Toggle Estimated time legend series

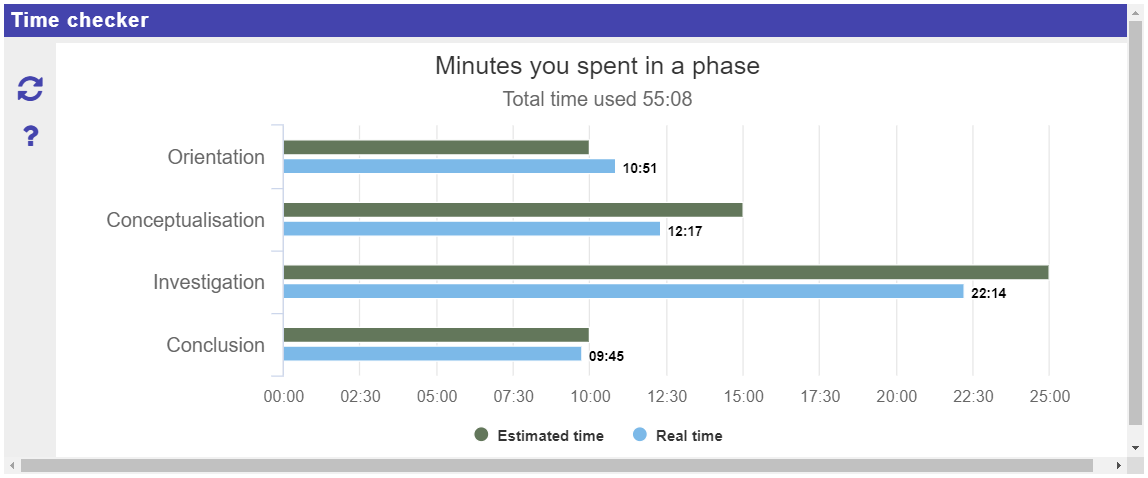tap(549, 435)
